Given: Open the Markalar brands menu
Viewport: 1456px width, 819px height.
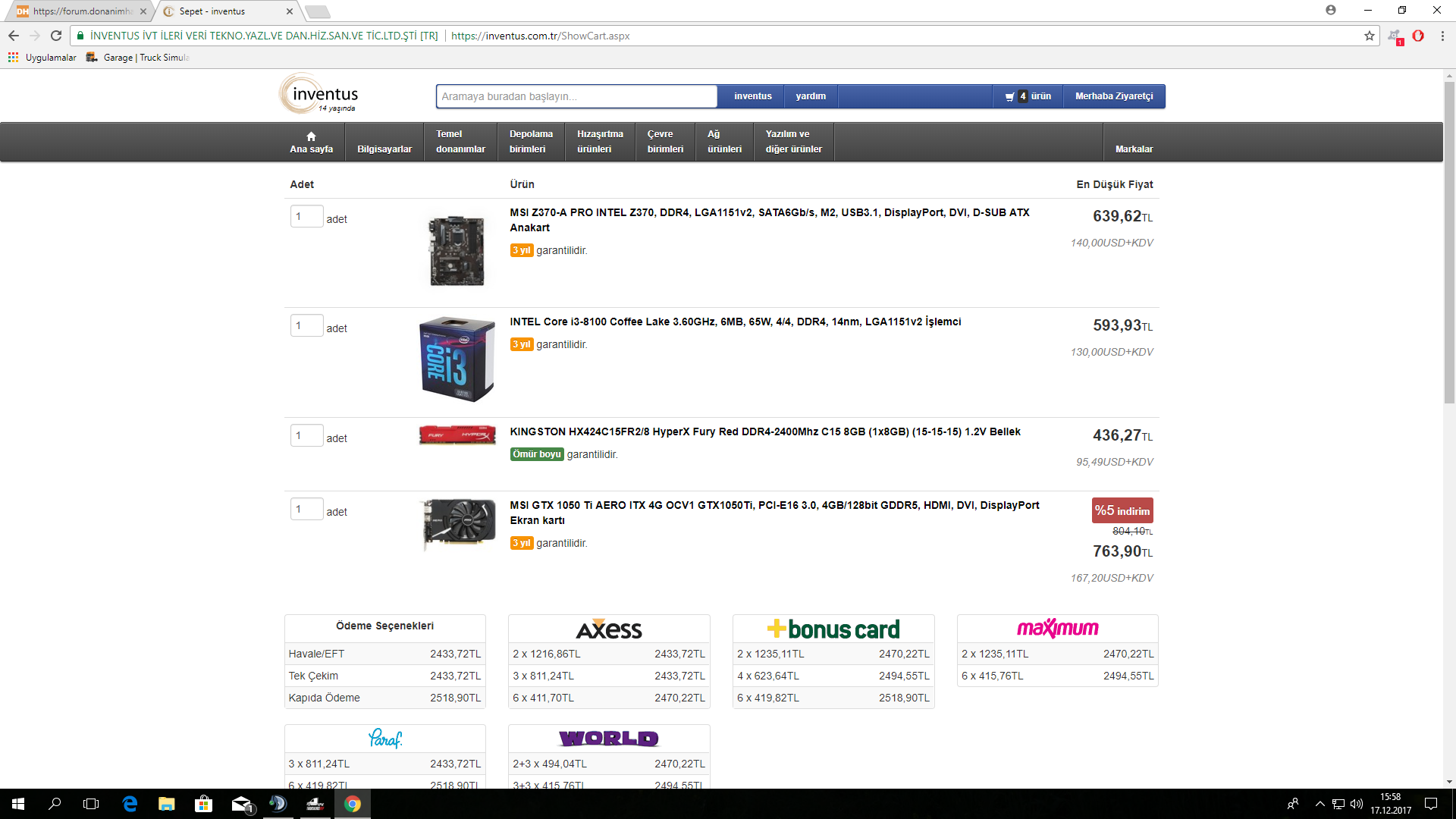Looking at the screenshot, I should point(1134,142).
